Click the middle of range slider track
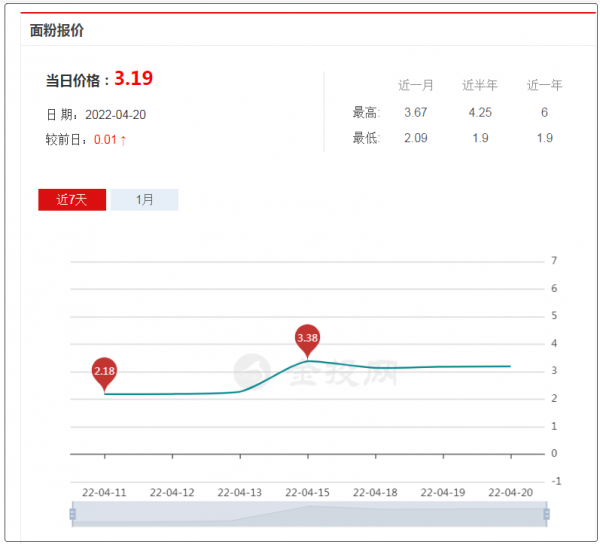This screenshot has width=600, height=544. click(309, 514)
